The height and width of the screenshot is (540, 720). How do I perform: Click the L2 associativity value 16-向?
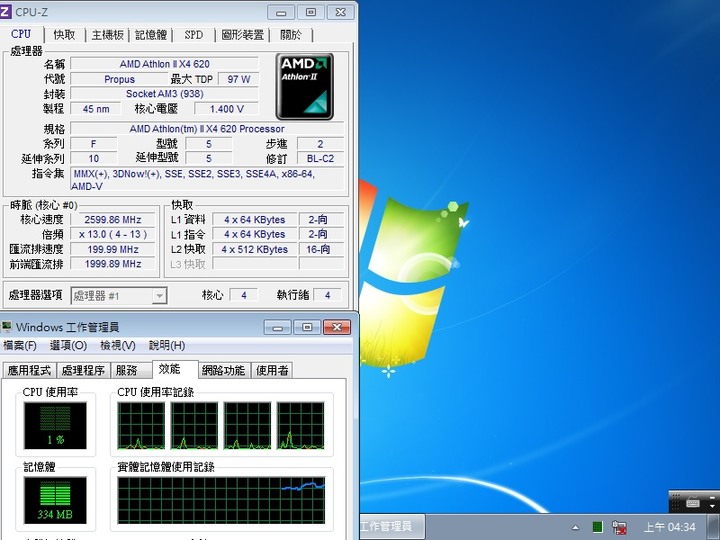tap(321, 249)
